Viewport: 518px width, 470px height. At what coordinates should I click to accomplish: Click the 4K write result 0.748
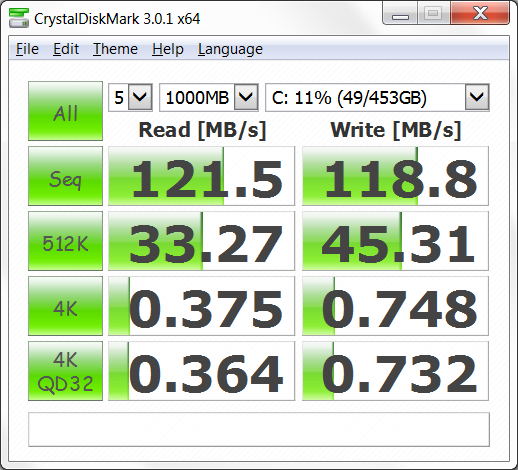[x=395, y=306]
